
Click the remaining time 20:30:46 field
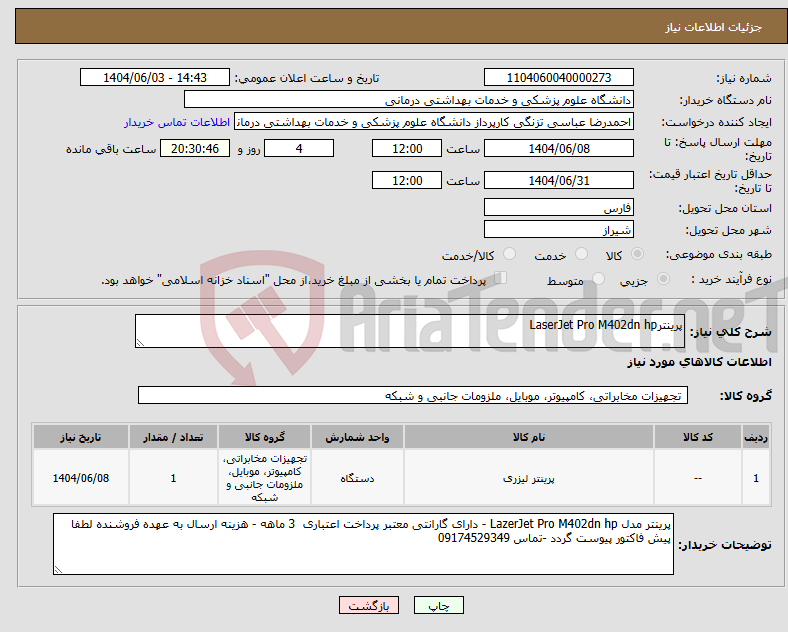(x=195, y=149)
